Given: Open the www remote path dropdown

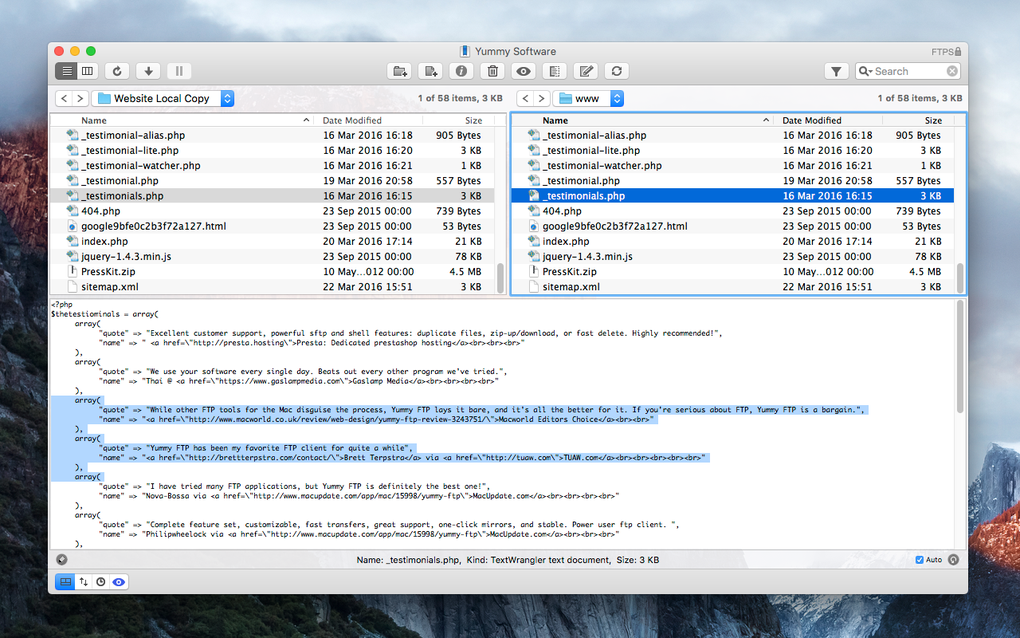Looking at the screenshot, I should point(588,98).
